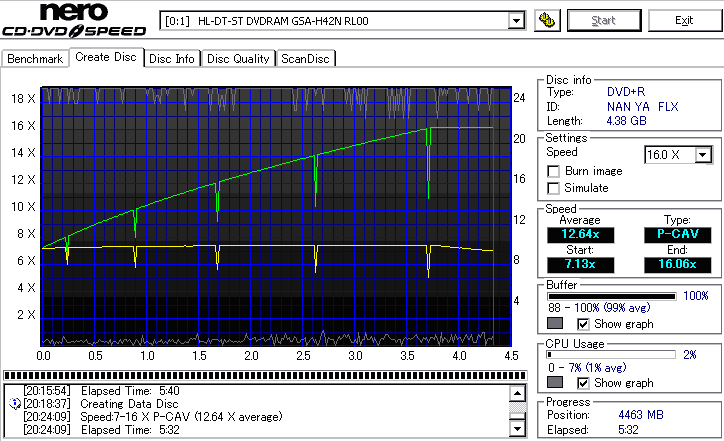Screen dimensions: 724x441
Task: Switch to the Benchmark tab
Action: [35, 59]
